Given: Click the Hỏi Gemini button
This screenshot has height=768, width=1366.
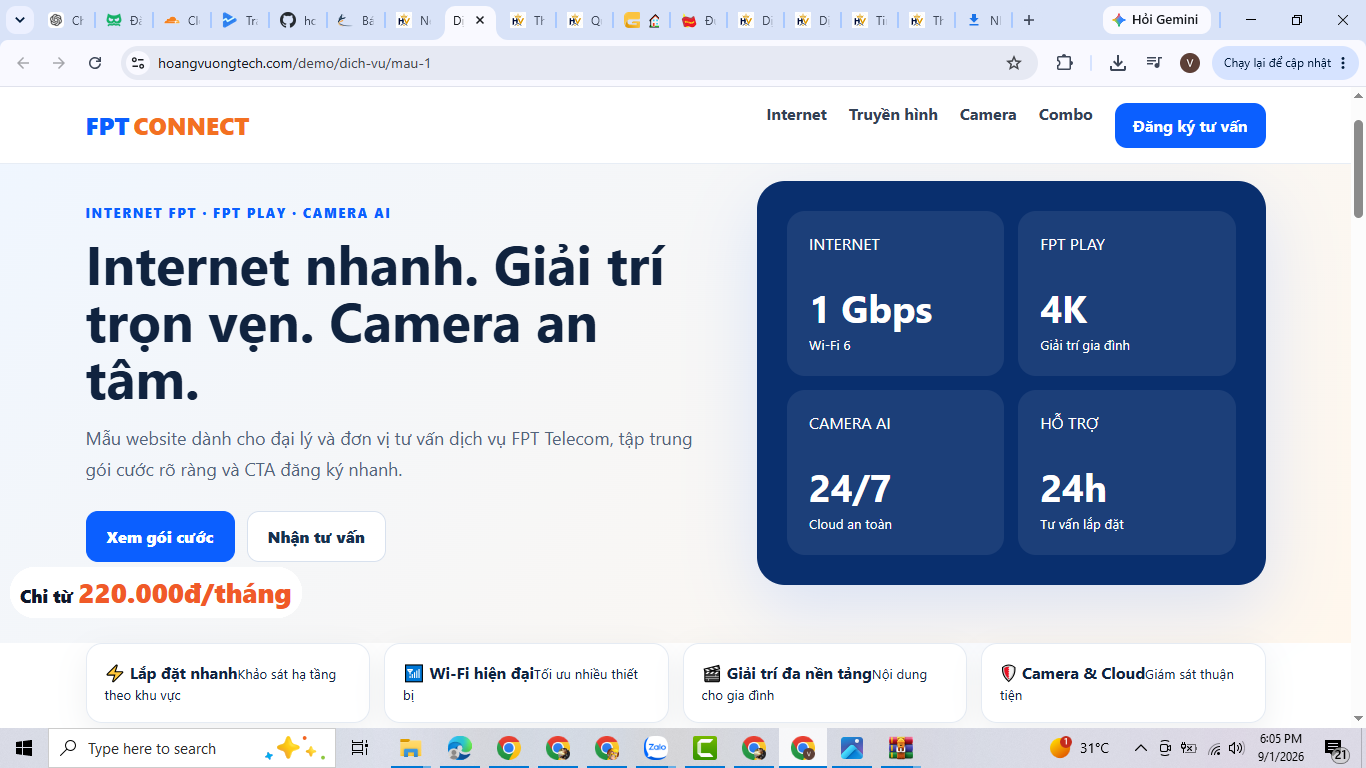Looking at the screenshot, I should click(x=1156, y=20).
